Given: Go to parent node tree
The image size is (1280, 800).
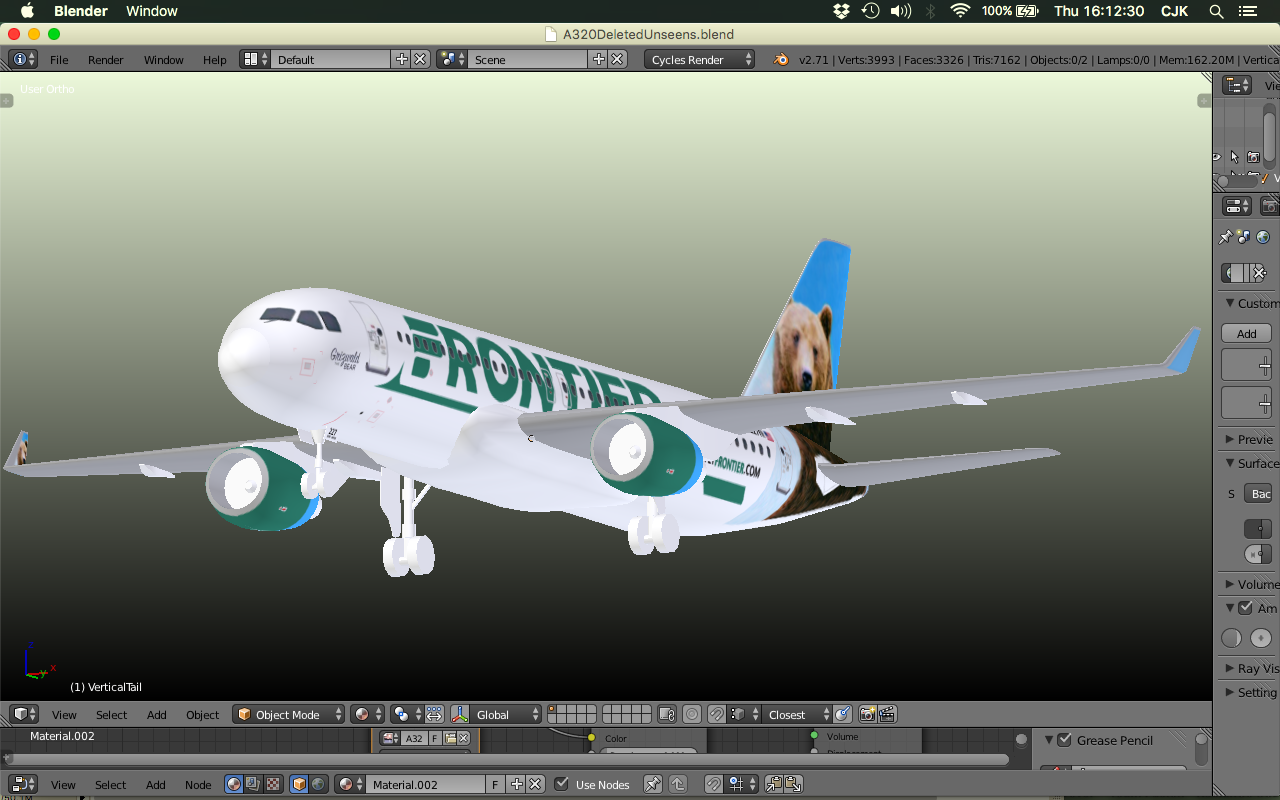Looking at the screenshot, I should tap(677, 784).
